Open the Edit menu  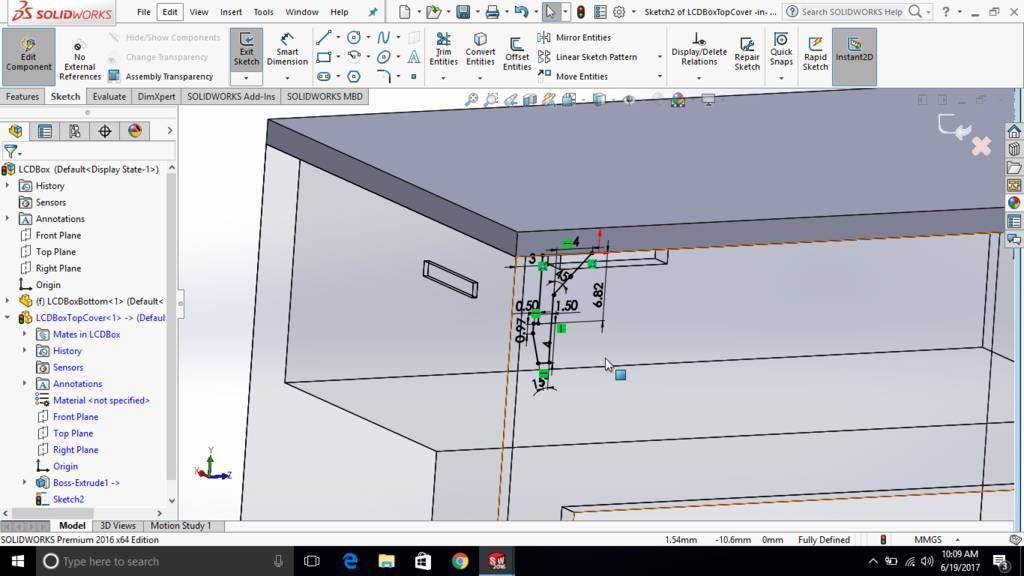170,12
